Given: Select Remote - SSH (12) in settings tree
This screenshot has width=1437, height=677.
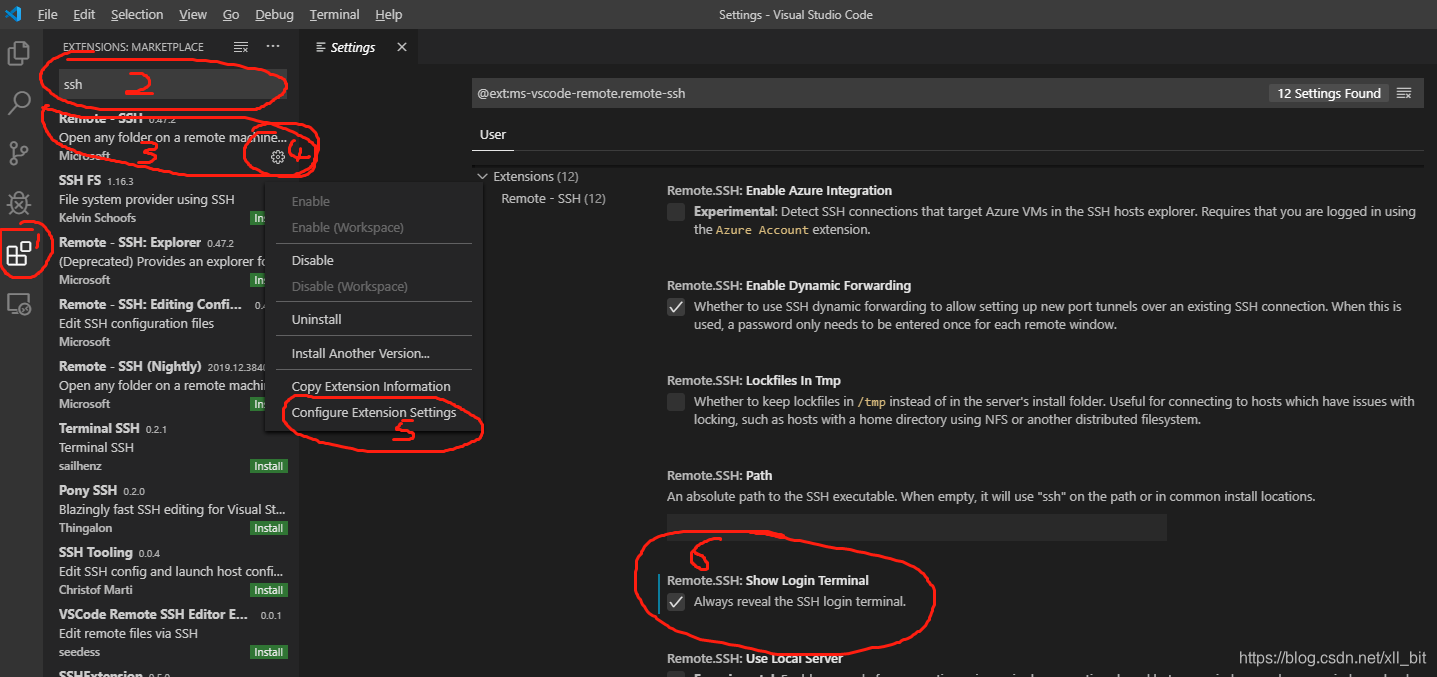Looking at the screenshot, I should [x=553, y=198].
